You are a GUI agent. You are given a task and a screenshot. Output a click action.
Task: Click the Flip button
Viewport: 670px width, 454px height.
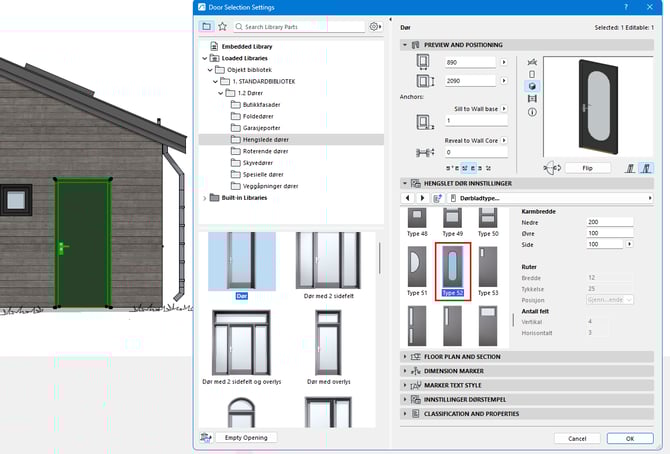tap(587, 168)
